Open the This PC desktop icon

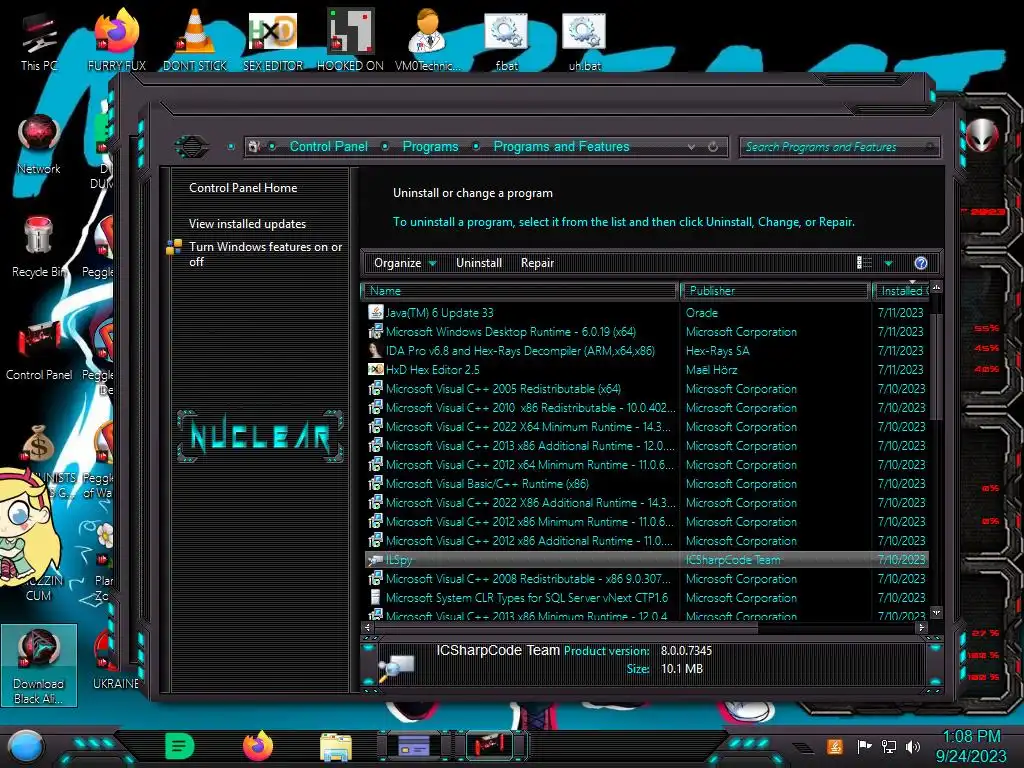[39, 40]
